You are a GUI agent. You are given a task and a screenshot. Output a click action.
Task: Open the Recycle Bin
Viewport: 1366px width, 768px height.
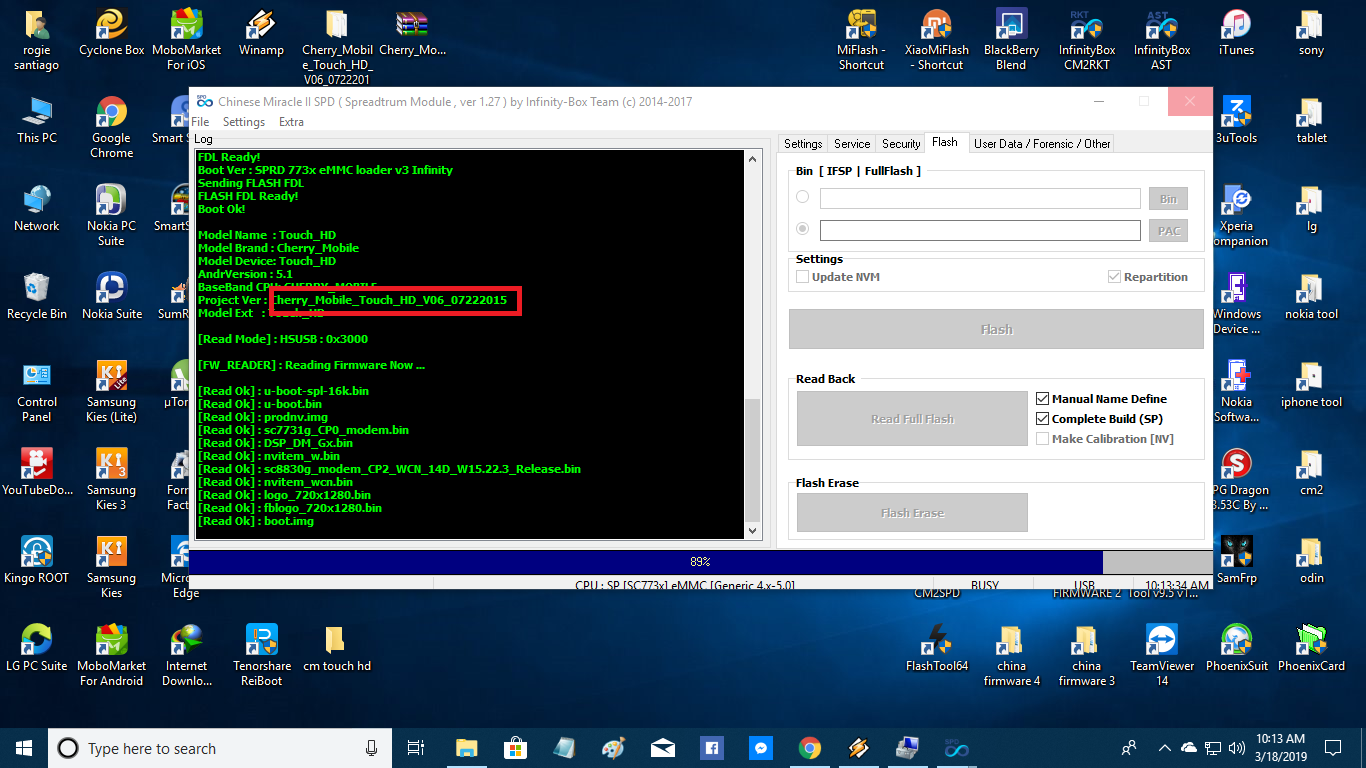[36, 297]
